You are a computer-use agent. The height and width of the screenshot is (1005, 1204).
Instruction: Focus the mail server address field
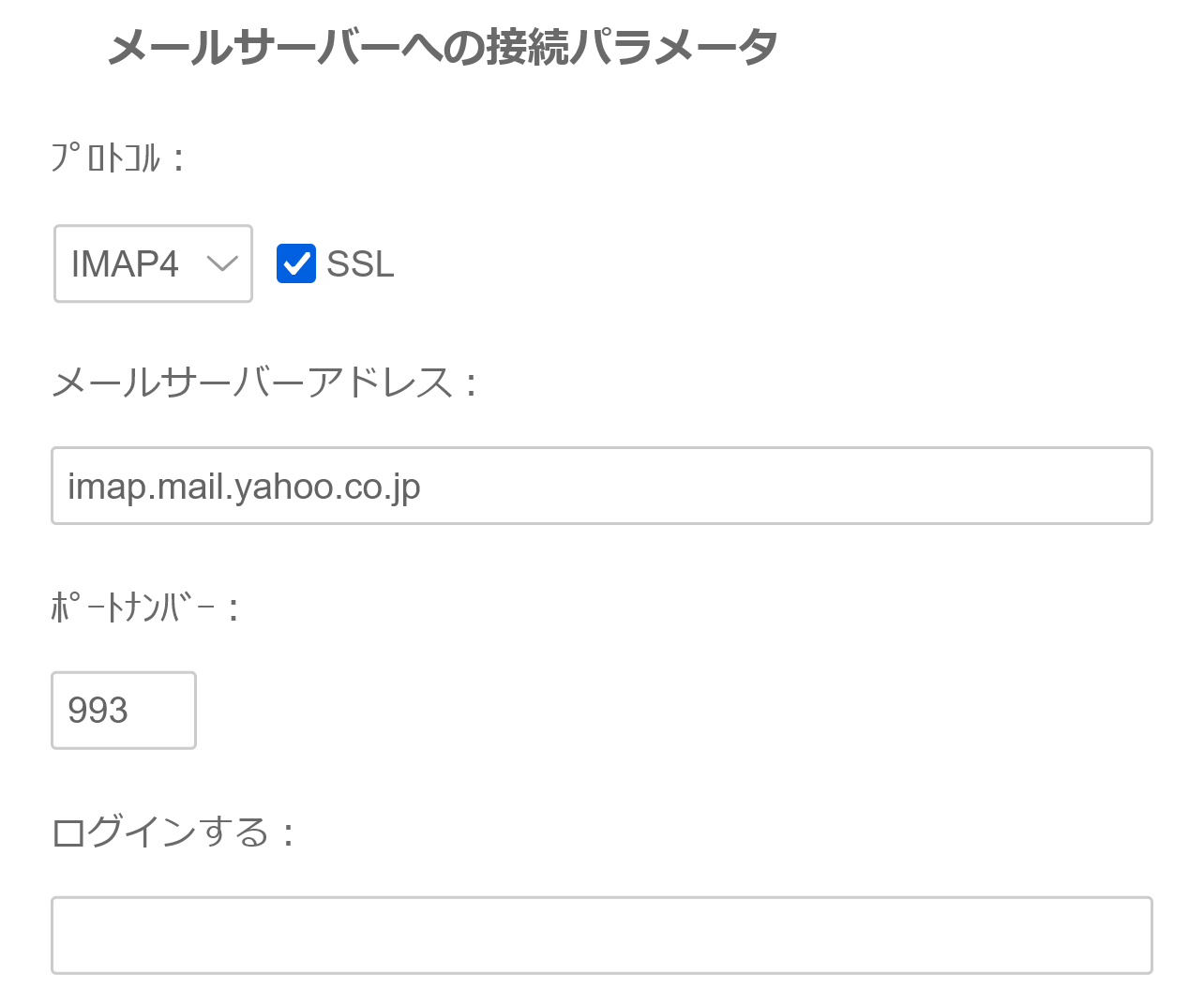click(601, 486)
